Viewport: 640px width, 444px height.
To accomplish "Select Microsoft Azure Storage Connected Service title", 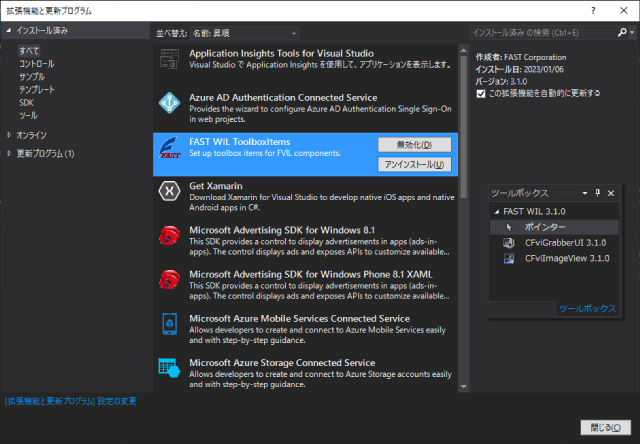I will pyautogui.click(x=282, y=363).
